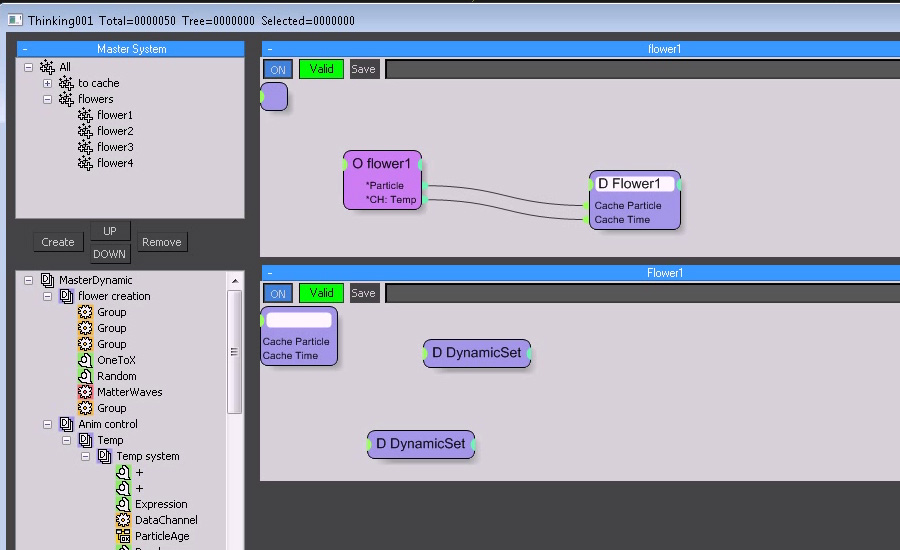Screen dimensions: 900x550
Task: Click the ParticleAge condition icon
Action: click(123, 536)
